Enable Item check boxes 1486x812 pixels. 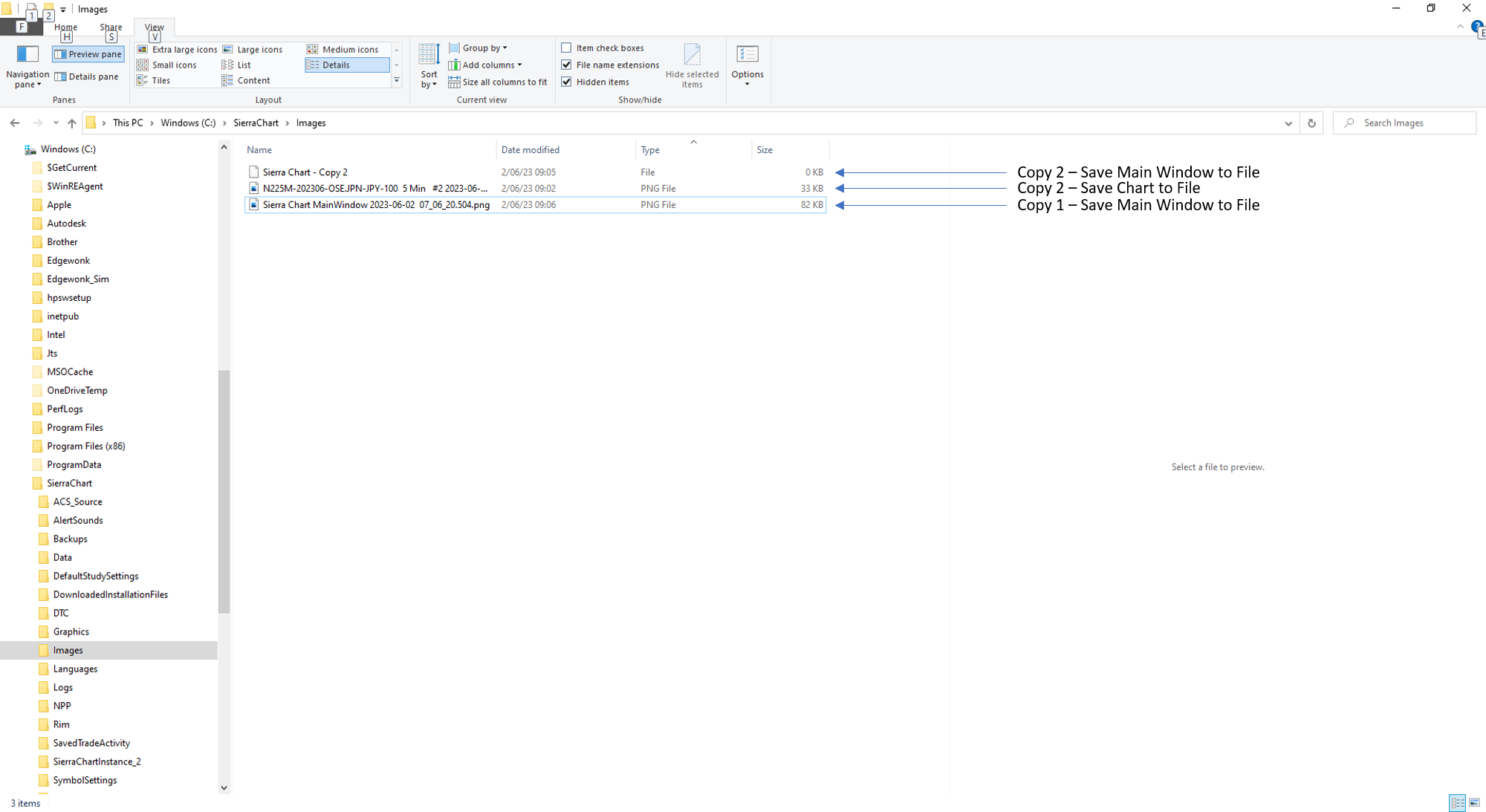(x=566, y=48)
